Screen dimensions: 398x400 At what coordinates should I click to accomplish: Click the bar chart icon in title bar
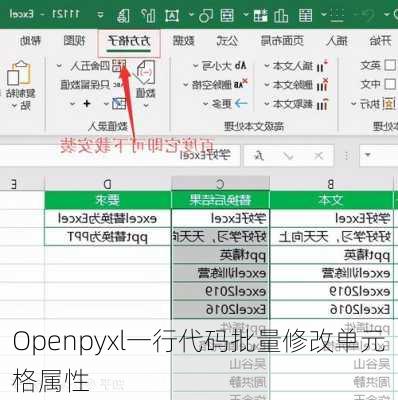281,15
